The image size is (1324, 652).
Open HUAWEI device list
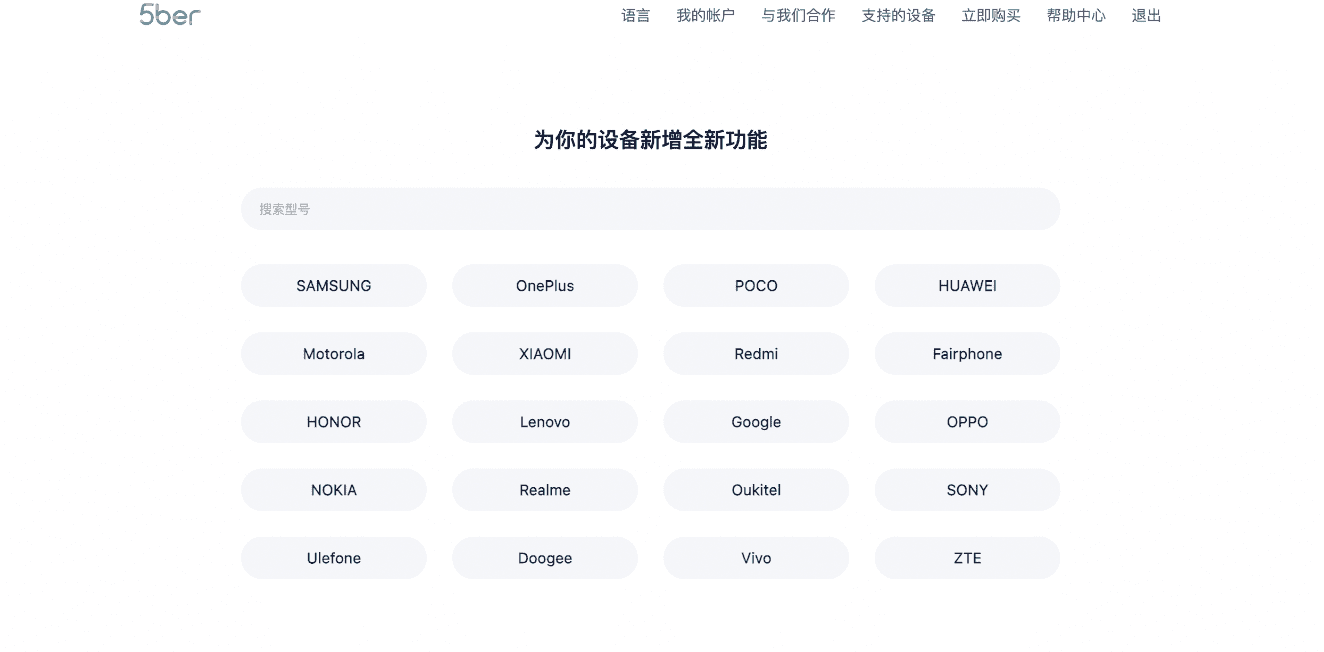coord(967,285)
